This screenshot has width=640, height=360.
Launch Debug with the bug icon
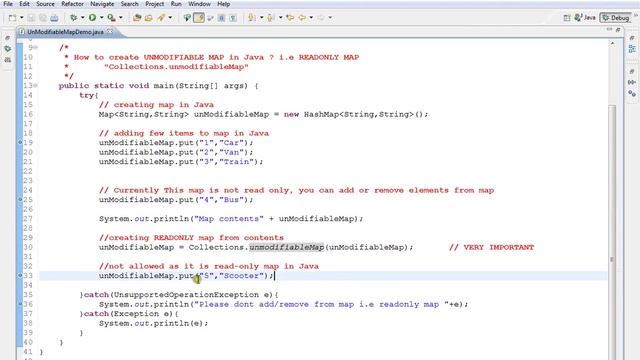point(73,18)
